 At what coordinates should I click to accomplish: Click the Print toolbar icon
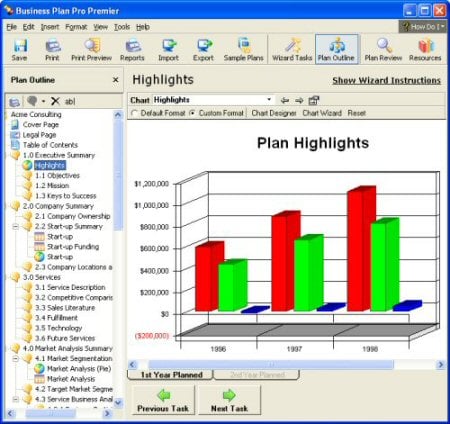click(52, 50)
